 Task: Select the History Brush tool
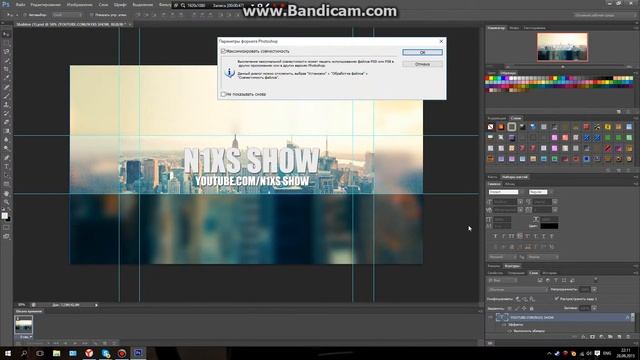pyautogui.click(x=6, y=113)
